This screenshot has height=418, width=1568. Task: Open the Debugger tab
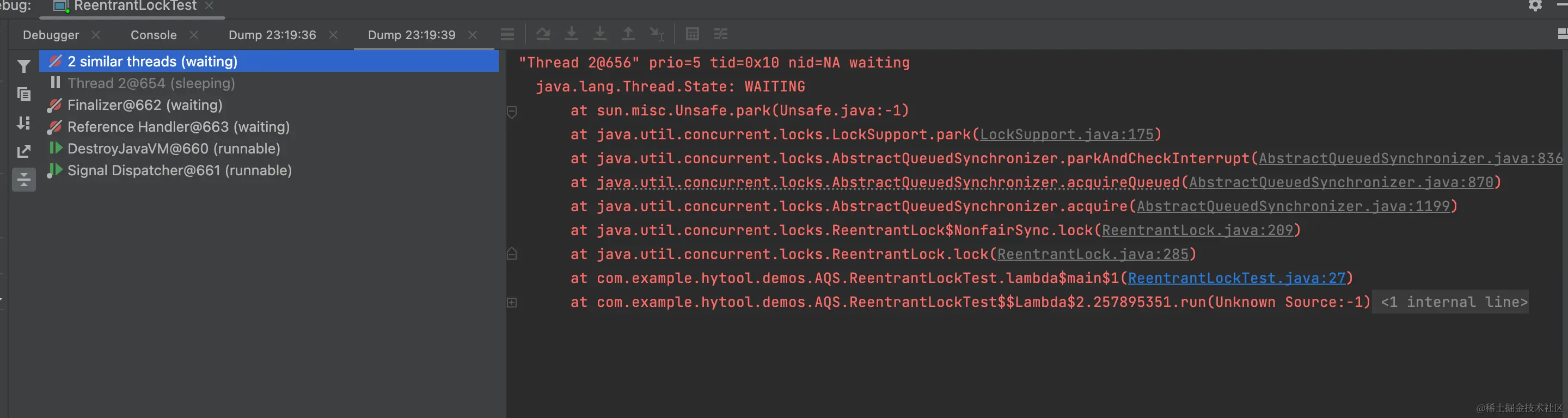tap(51, 35)
